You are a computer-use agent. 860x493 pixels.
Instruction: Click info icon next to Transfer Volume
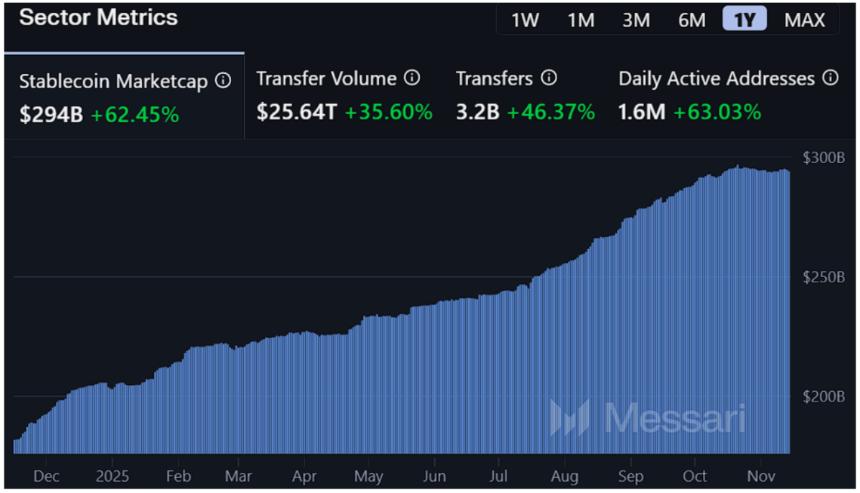[x=412, y=78]
